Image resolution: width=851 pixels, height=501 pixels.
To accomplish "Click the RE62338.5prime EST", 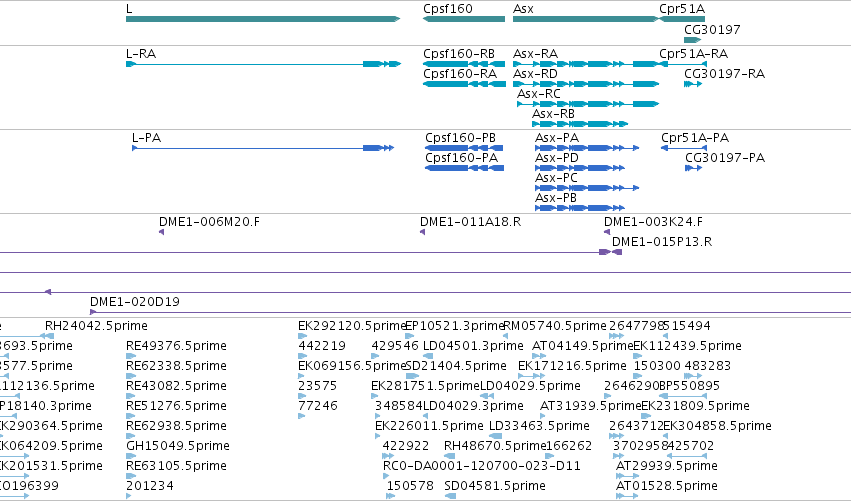I will click(176, 366).
